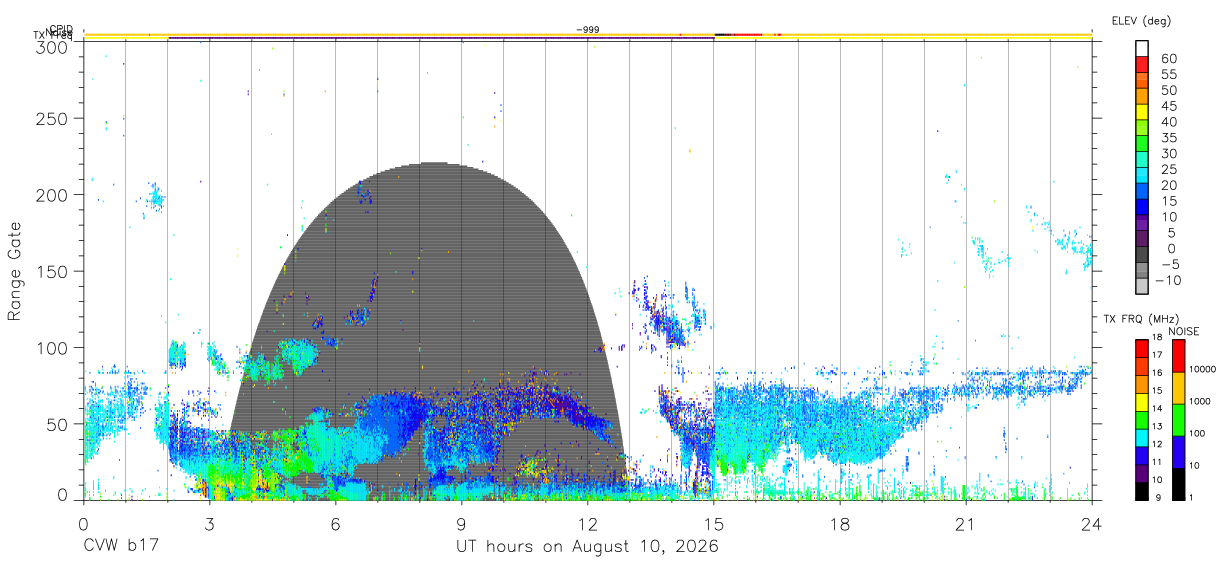Viewport: 1228px width, 567px height.
Task: Click the UT hours on August 10, 2026 title
Action: pyautogui.click(x=588, y=547)
